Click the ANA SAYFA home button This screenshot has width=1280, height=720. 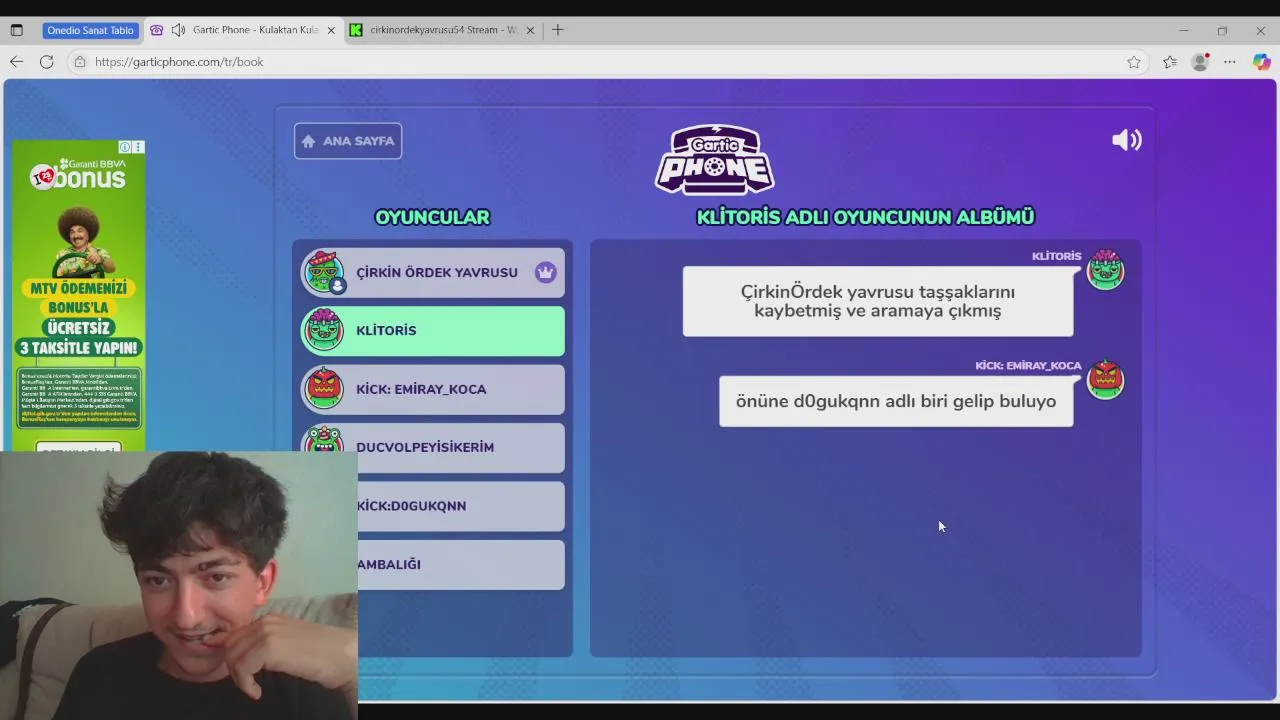click(348, 141)
